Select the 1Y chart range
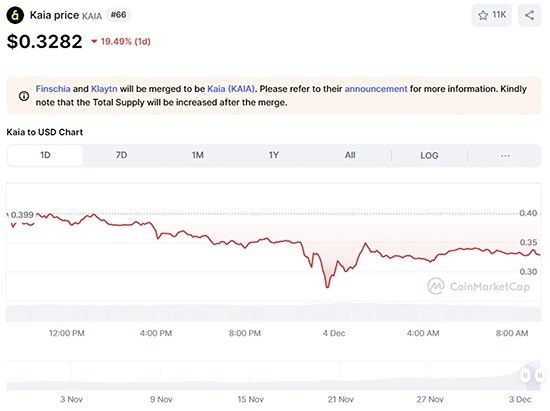Screen dimensions: 550x411 pyautogui.click(x=274, y=155)
